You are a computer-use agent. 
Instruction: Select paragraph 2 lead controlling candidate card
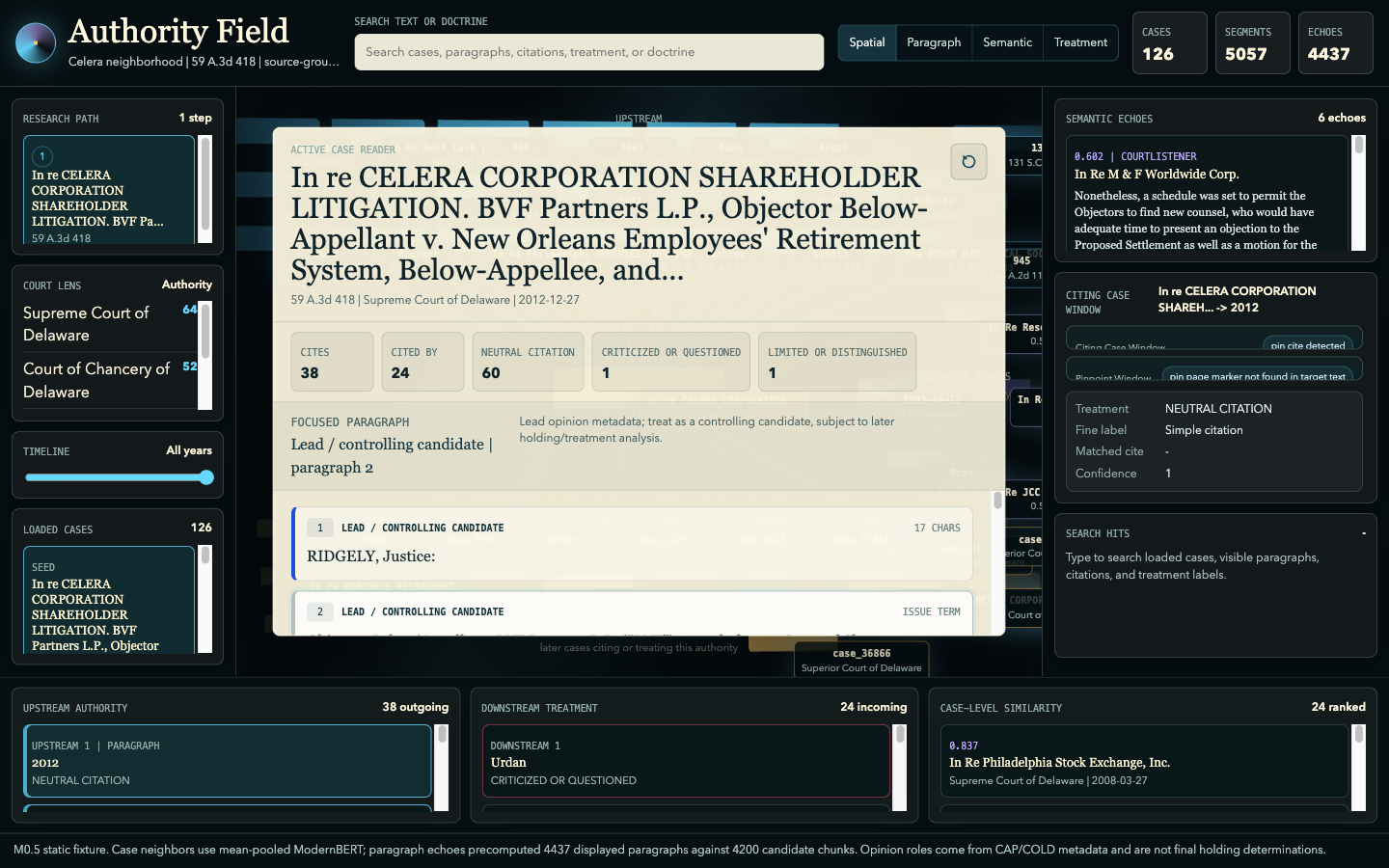tap(632, 613)
